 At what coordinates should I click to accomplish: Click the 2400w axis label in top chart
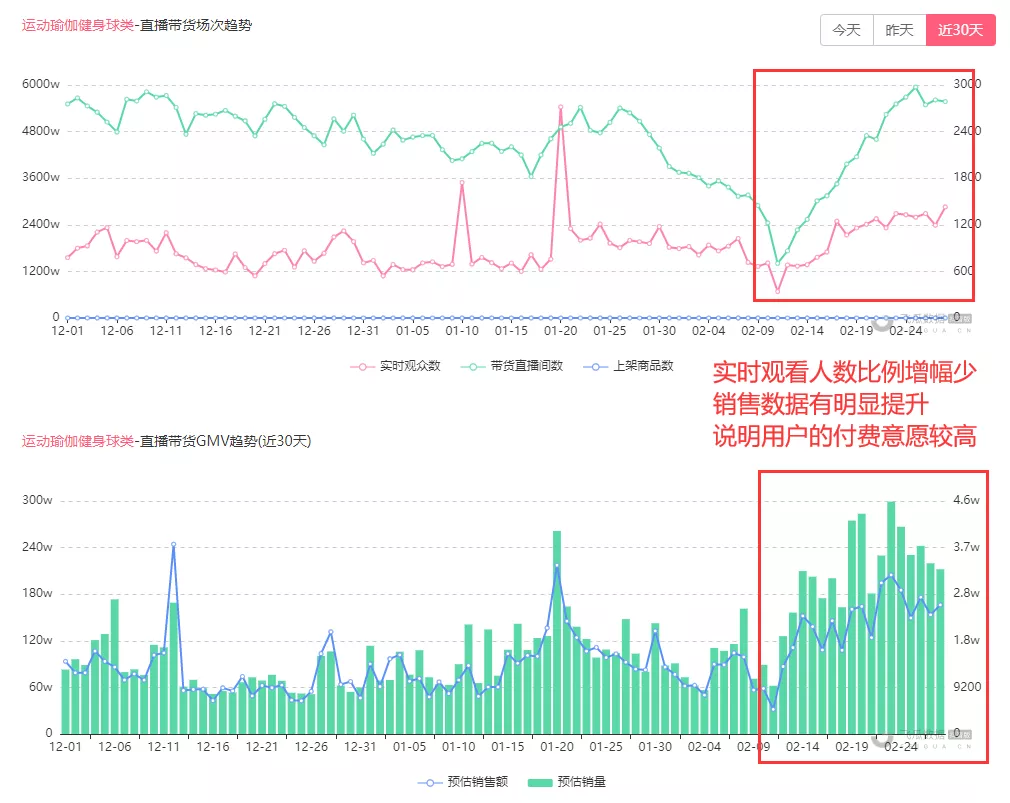coord(41,225)
